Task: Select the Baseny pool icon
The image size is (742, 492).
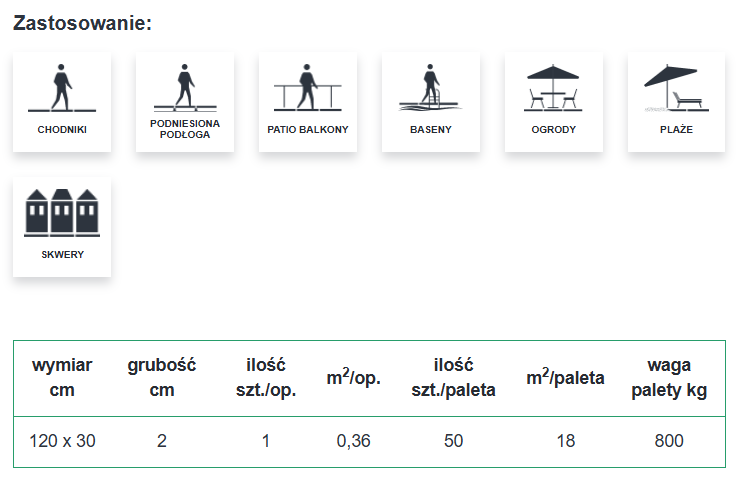Action: [x=430, y=88]
